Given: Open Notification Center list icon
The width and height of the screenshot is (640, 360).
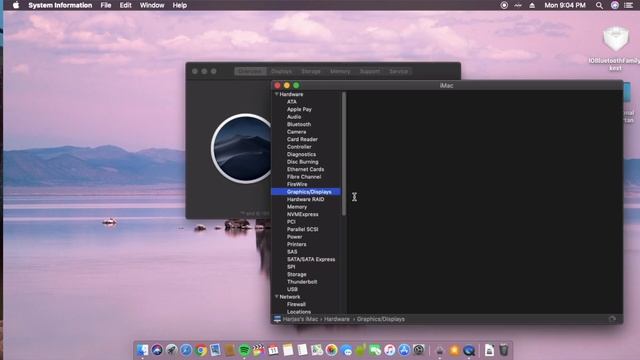Looking at the screenshot, I should (x=629, y=5).
